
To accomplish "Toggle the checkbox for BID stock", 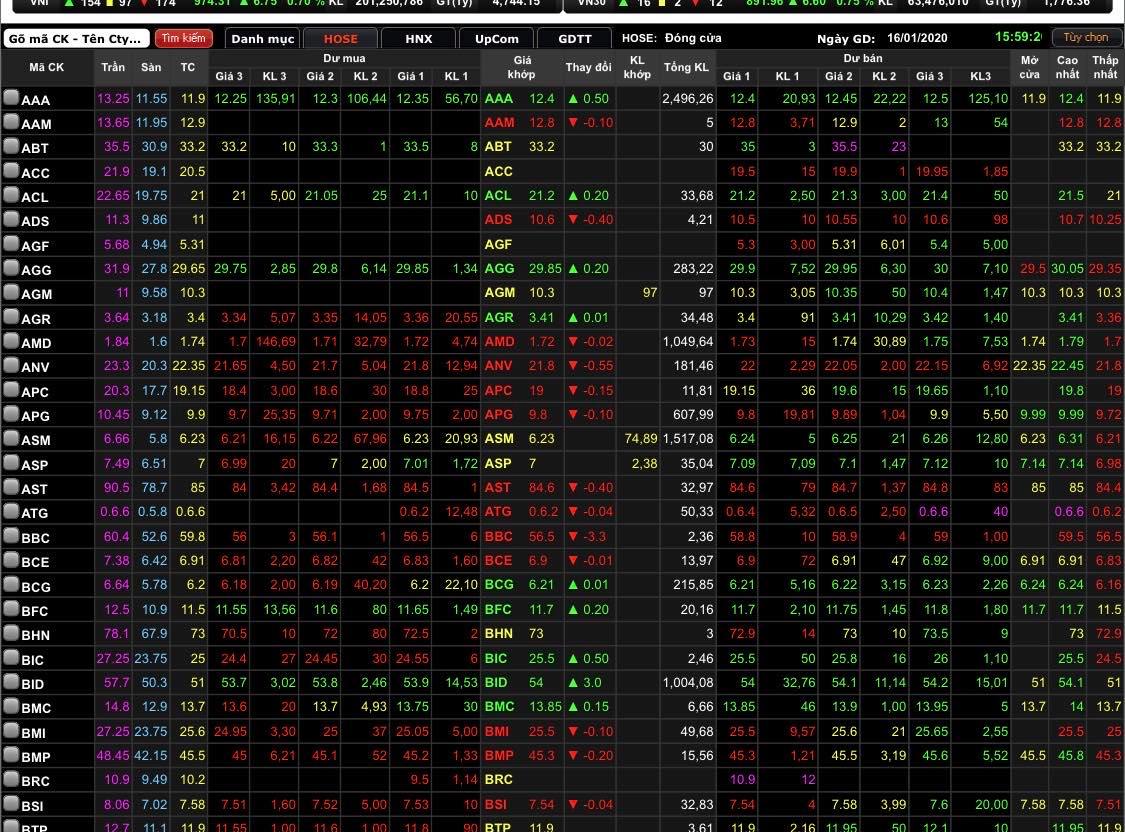I will pos(11,683).
